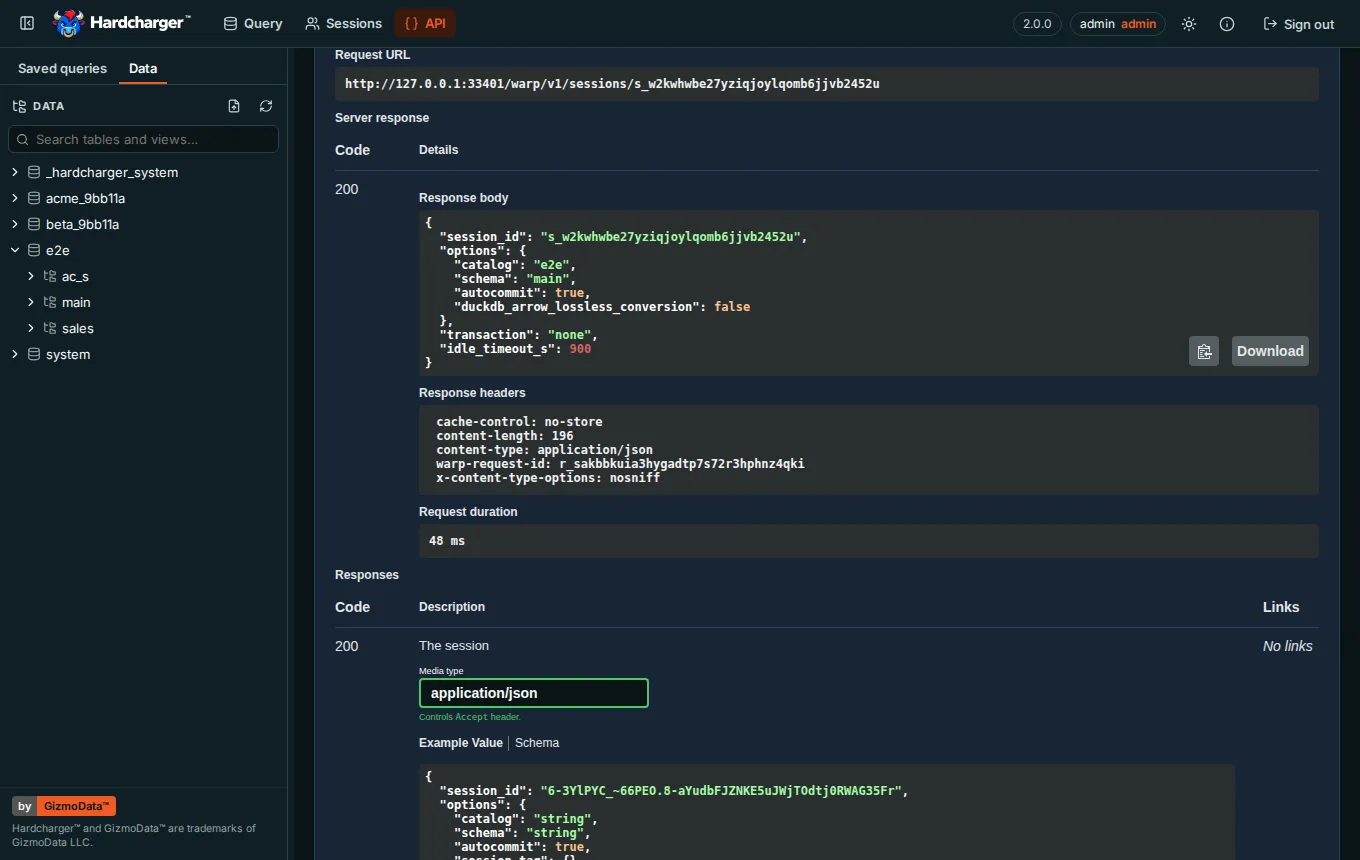Select the Example Value tab
Screen dimensions: 1360x860
point(461,743)
